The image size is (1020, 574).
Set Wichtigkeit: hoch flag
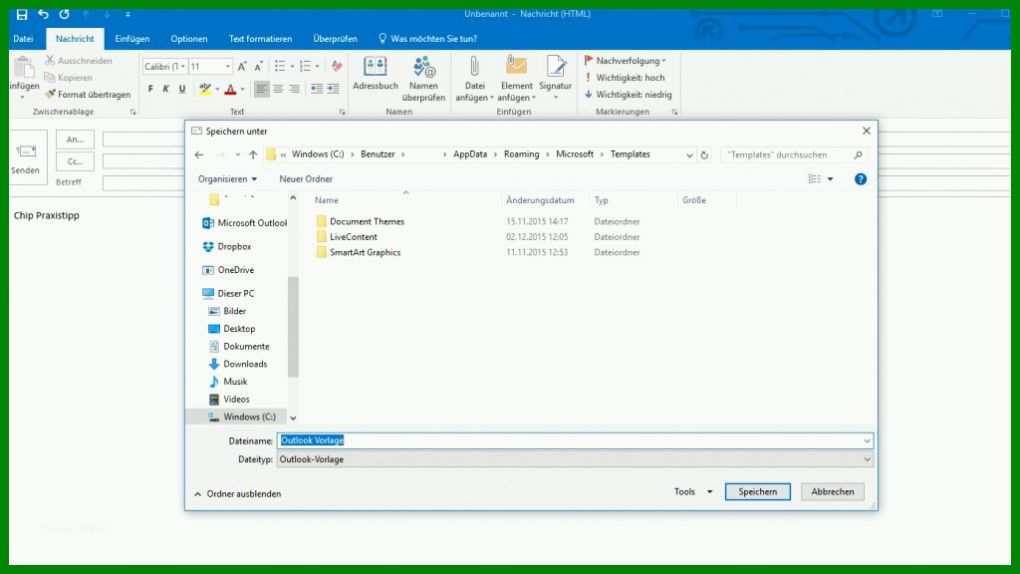(x=624, y=77)
